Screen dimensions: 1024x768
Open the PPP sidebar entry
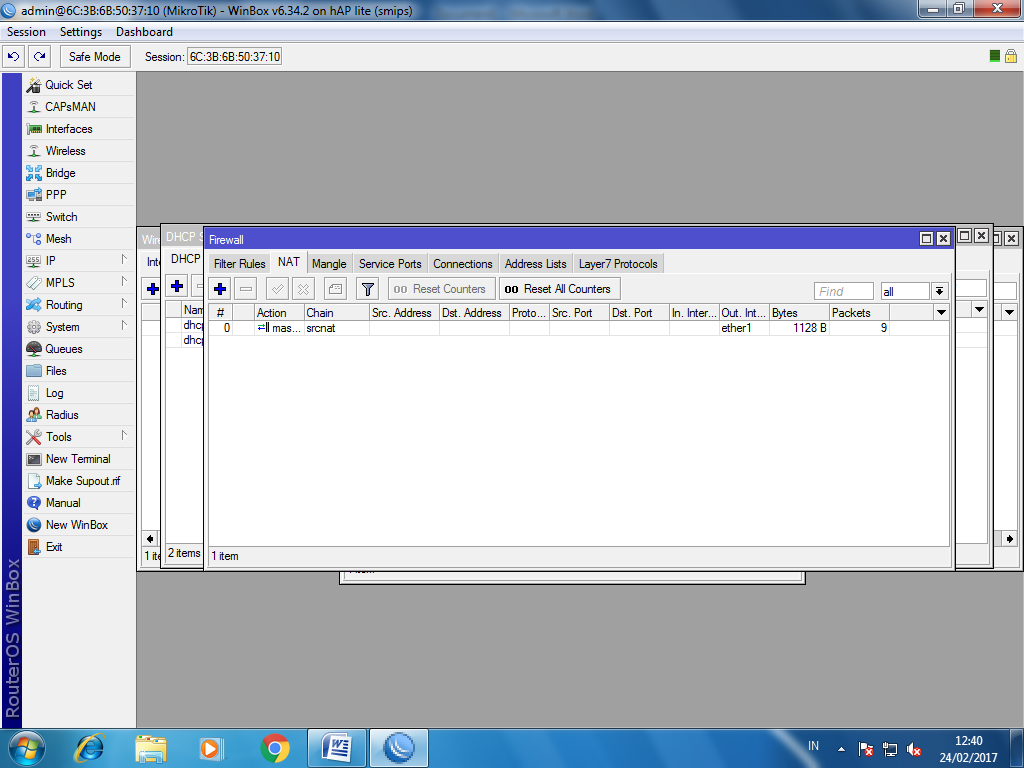[x=78, y=195]
